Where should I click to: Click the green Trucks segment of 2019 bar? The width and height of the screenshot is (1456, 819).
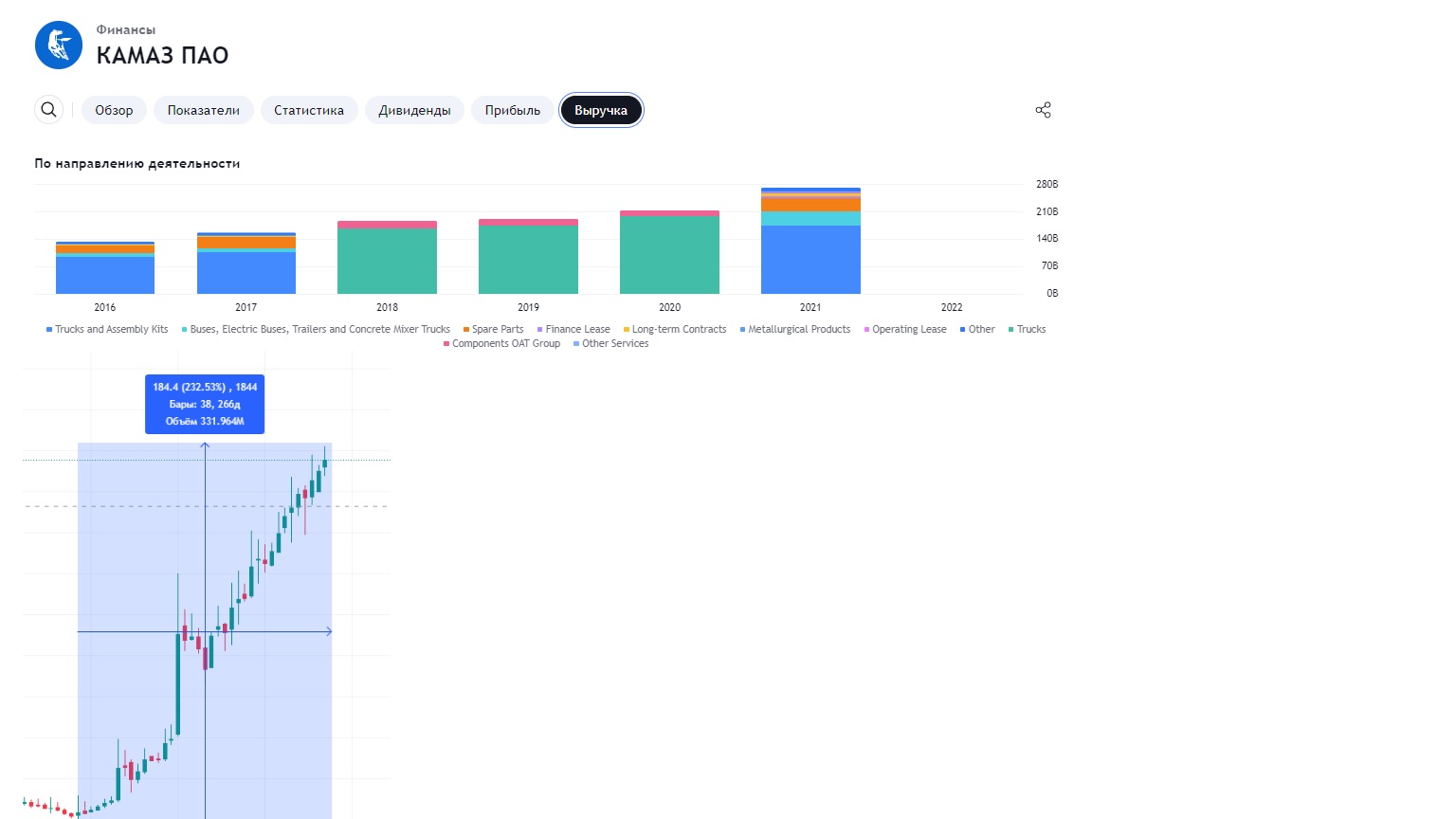coord(528,260)
